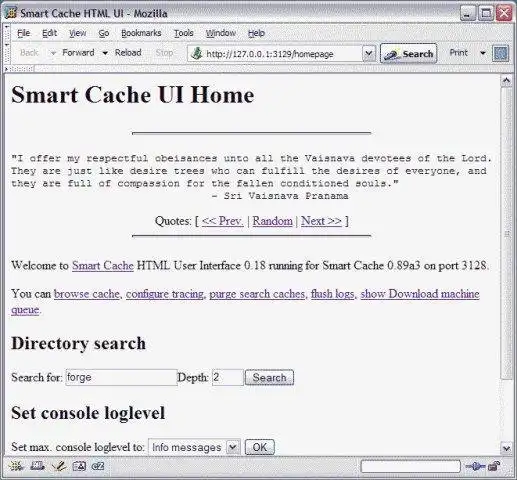
Task: Open the configure tracing link
Action: pyautogui.click(x=165, y=294)
